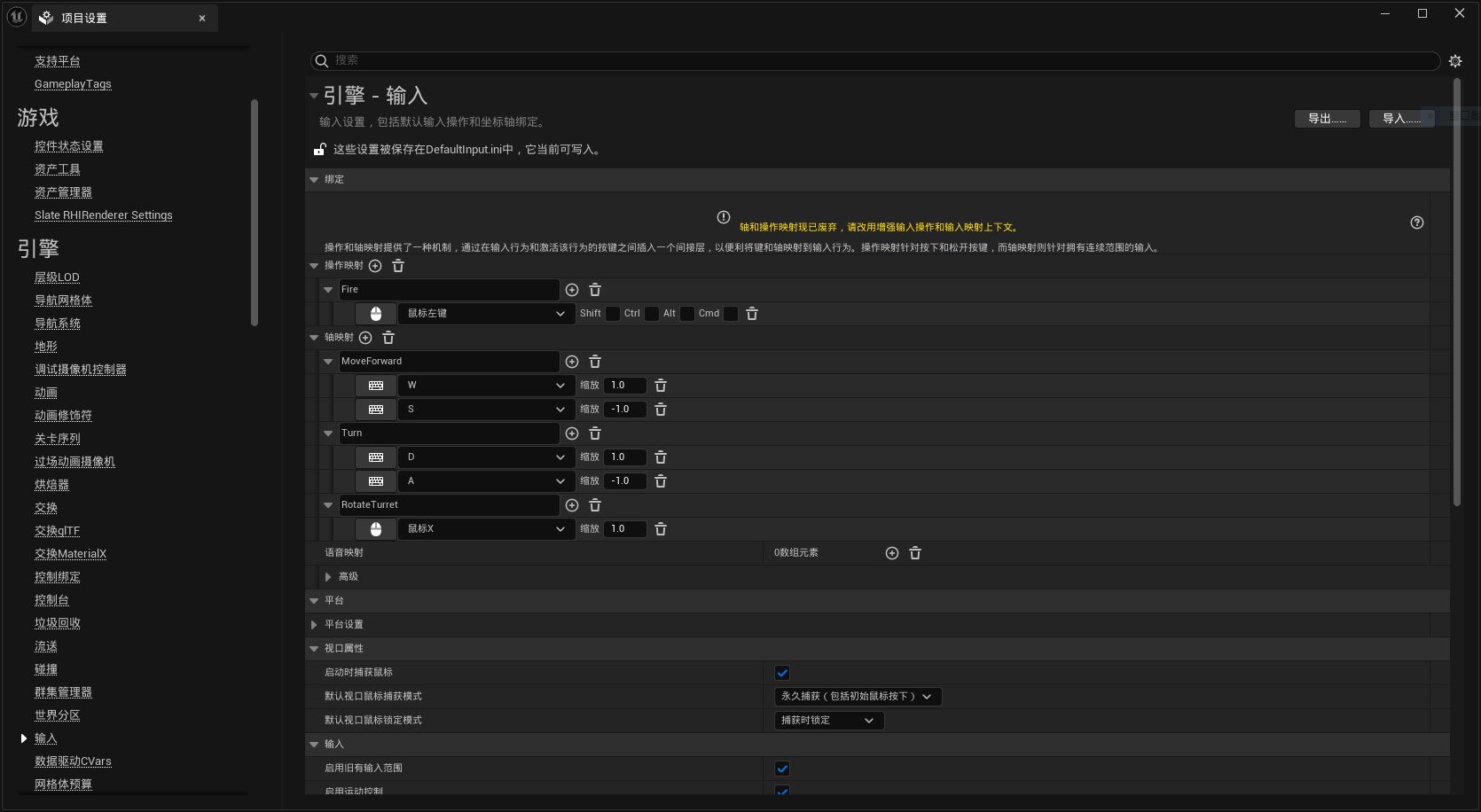Screen dimensions: 1481x812
Task: Add a new action mapping with plus icon
Action: (x=375, y=266)
